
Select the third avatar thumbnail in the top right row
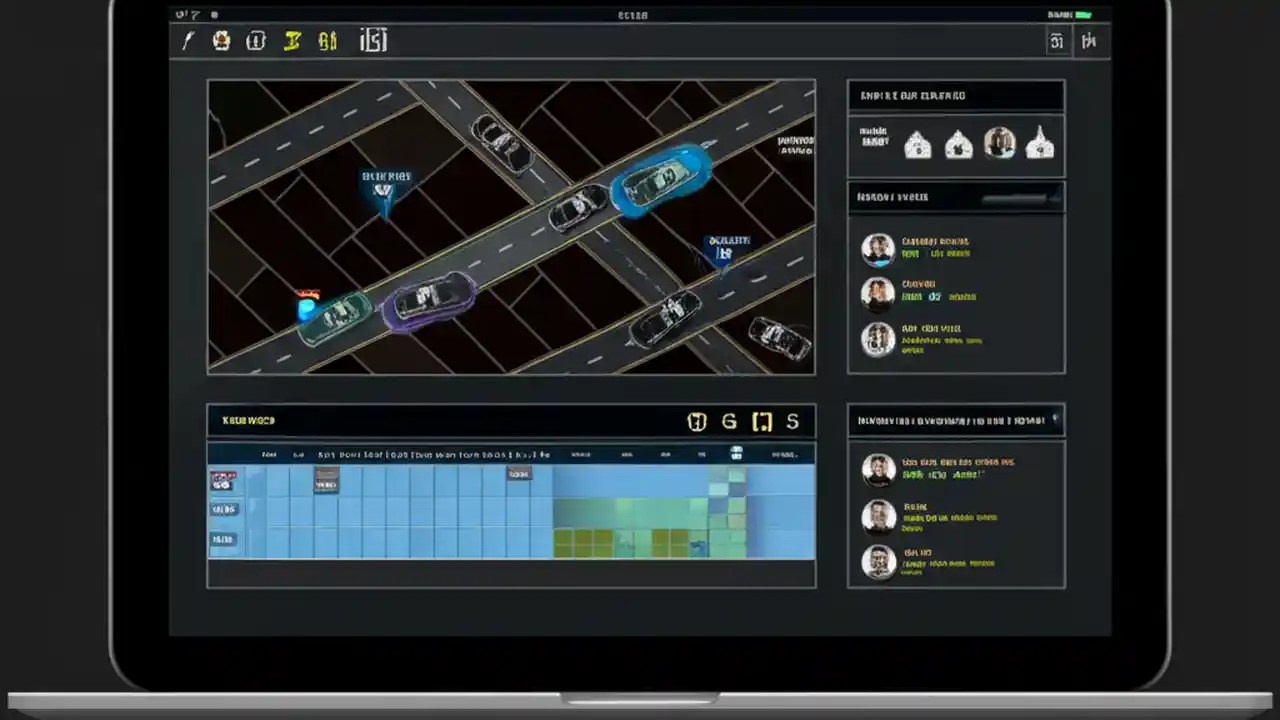click(999, 144)
